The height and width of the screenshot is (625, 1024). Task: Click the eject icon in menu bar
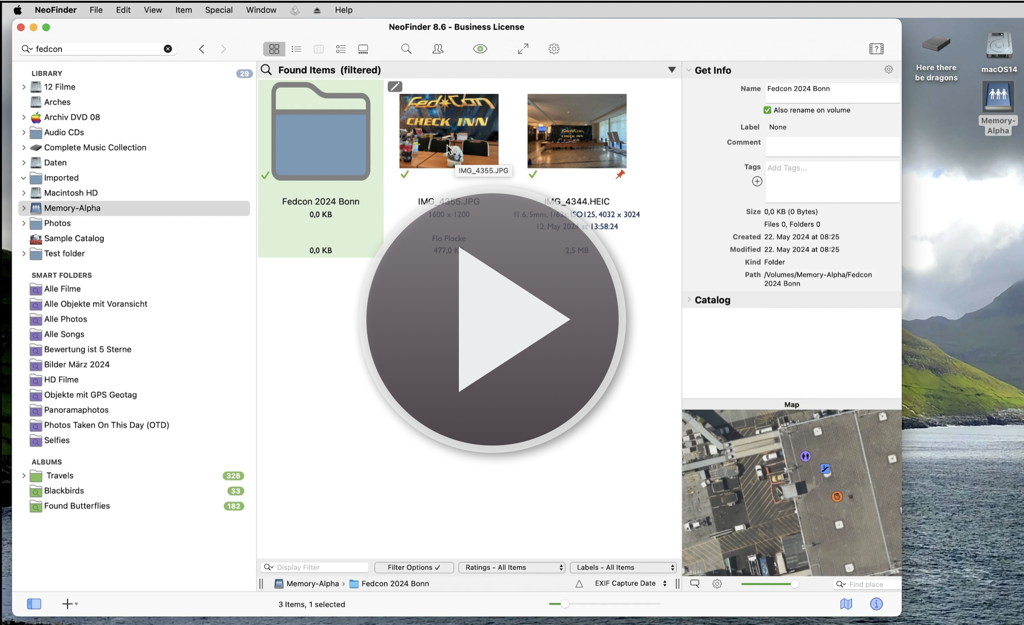click(317, 10)
